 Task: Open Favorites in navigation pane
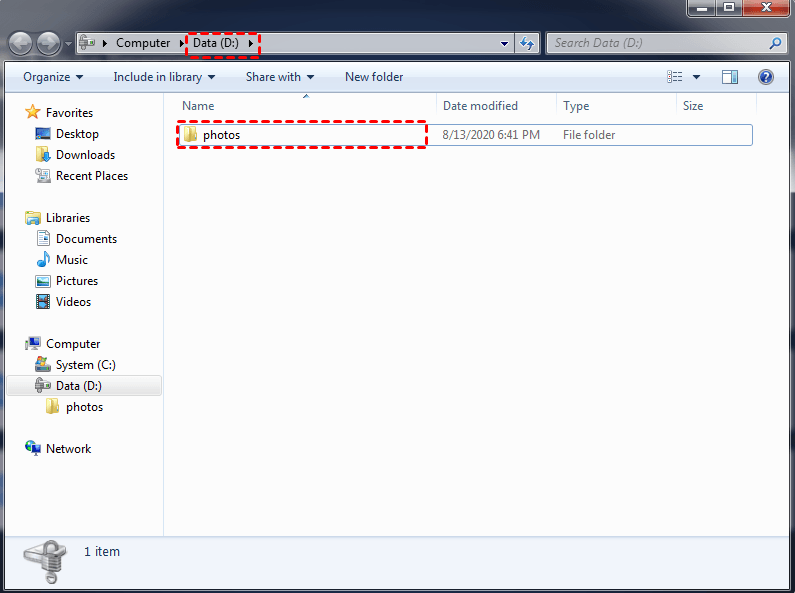pyautogui.click(x=69, y=113)
